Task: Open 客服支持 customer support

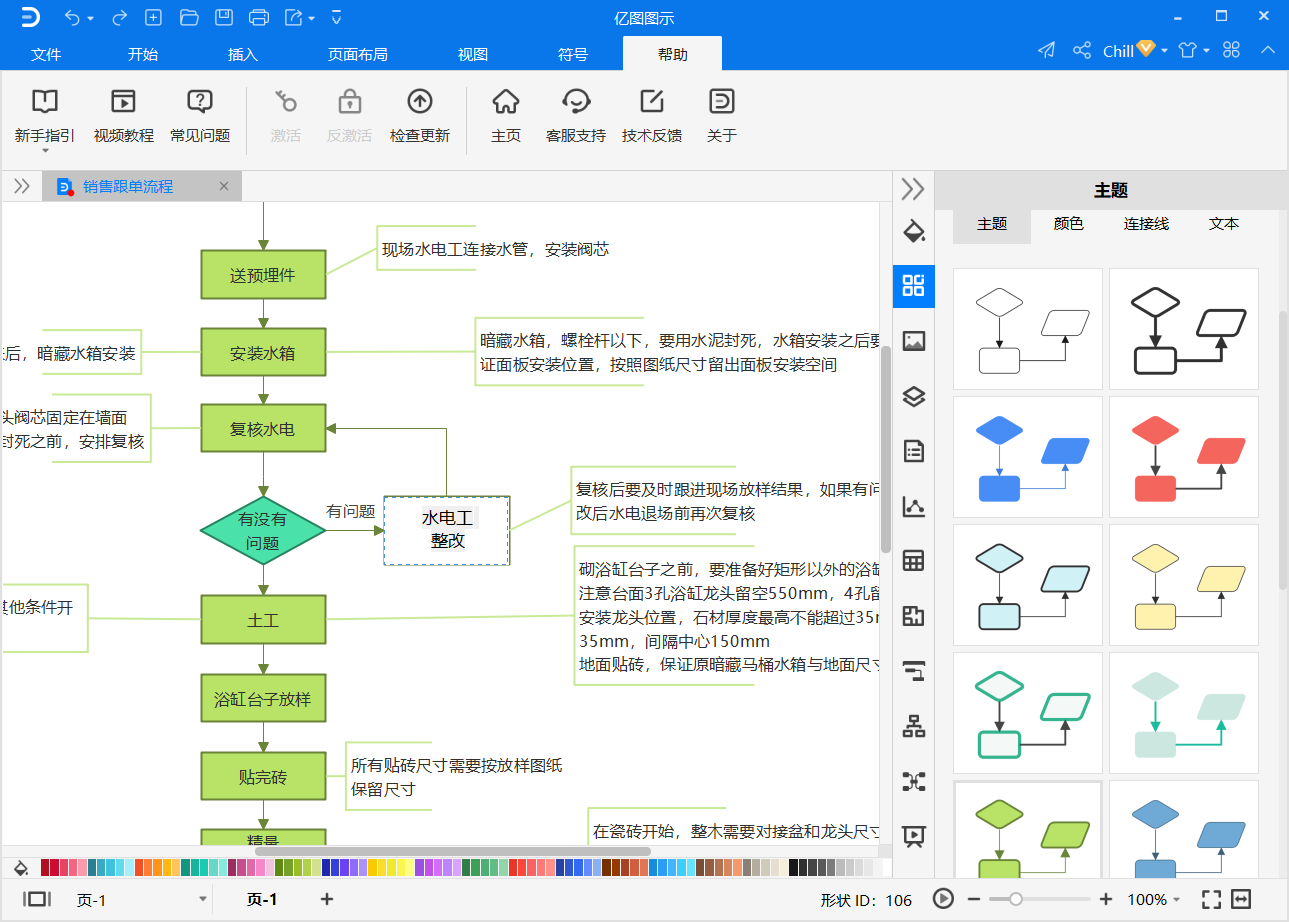Action: tap(575, 101)
